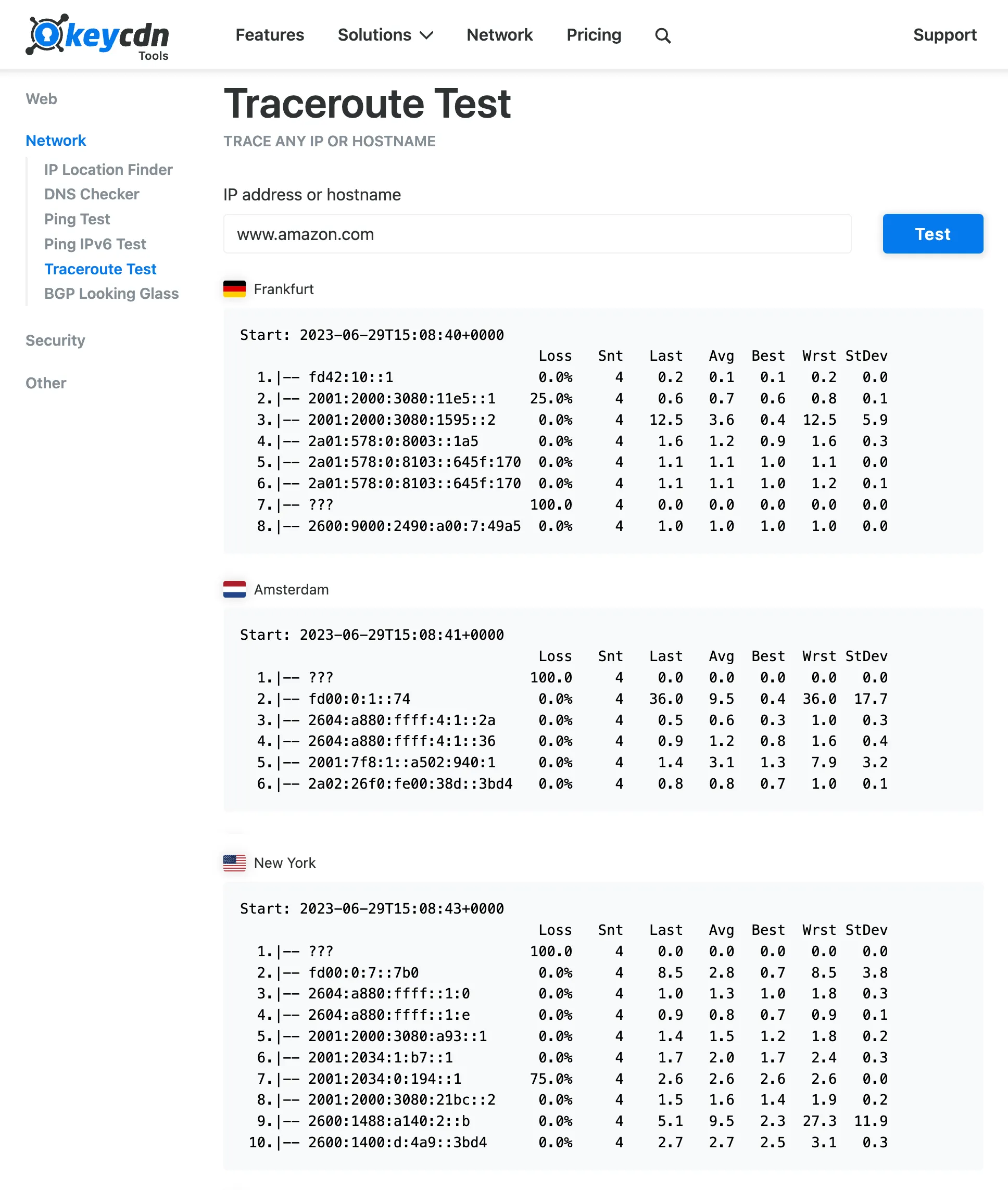This screenshot has width=1008, height=1190.
Task: Select the Traceroute Test sidebar link
Action: coord(100,269)
